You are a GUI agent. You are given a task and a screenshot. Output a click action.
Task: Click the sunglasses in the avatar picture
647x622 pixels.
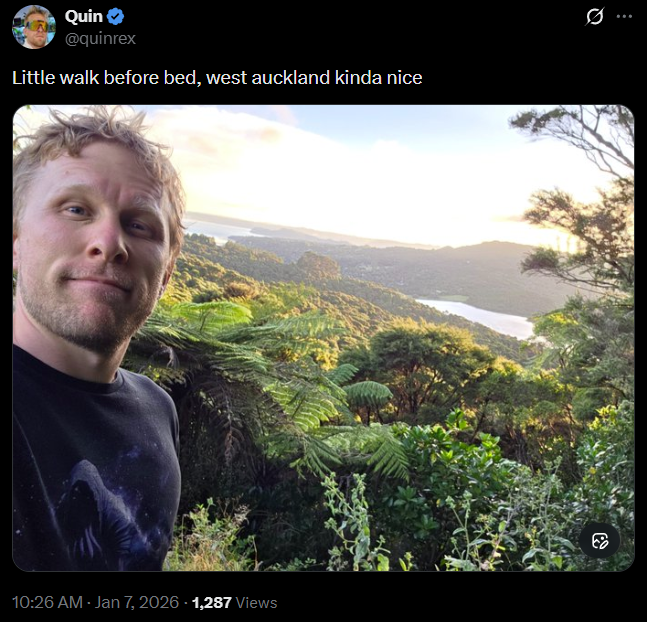[x=36, y=26]
